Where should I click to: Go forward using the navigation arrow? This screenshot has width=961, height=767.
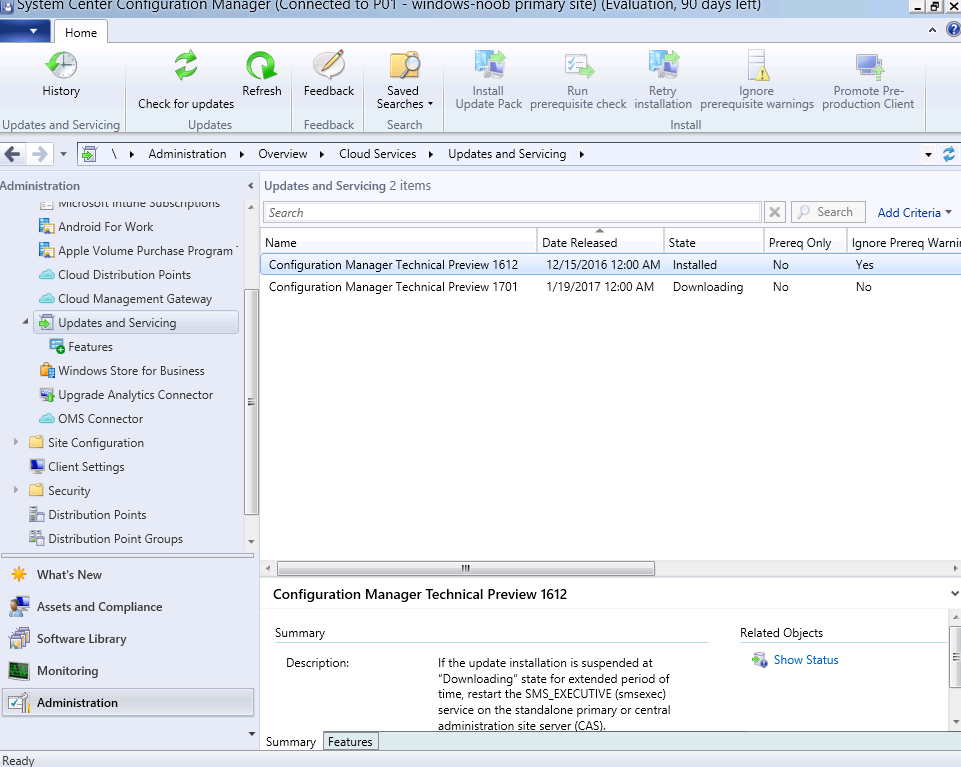(39, 154)
